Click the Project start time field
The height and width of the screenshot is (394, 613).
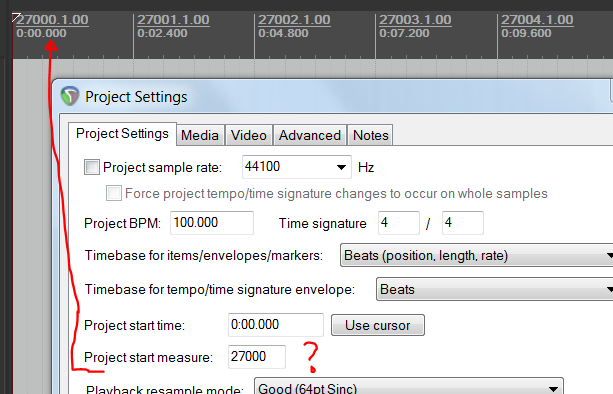coord(276,324)
